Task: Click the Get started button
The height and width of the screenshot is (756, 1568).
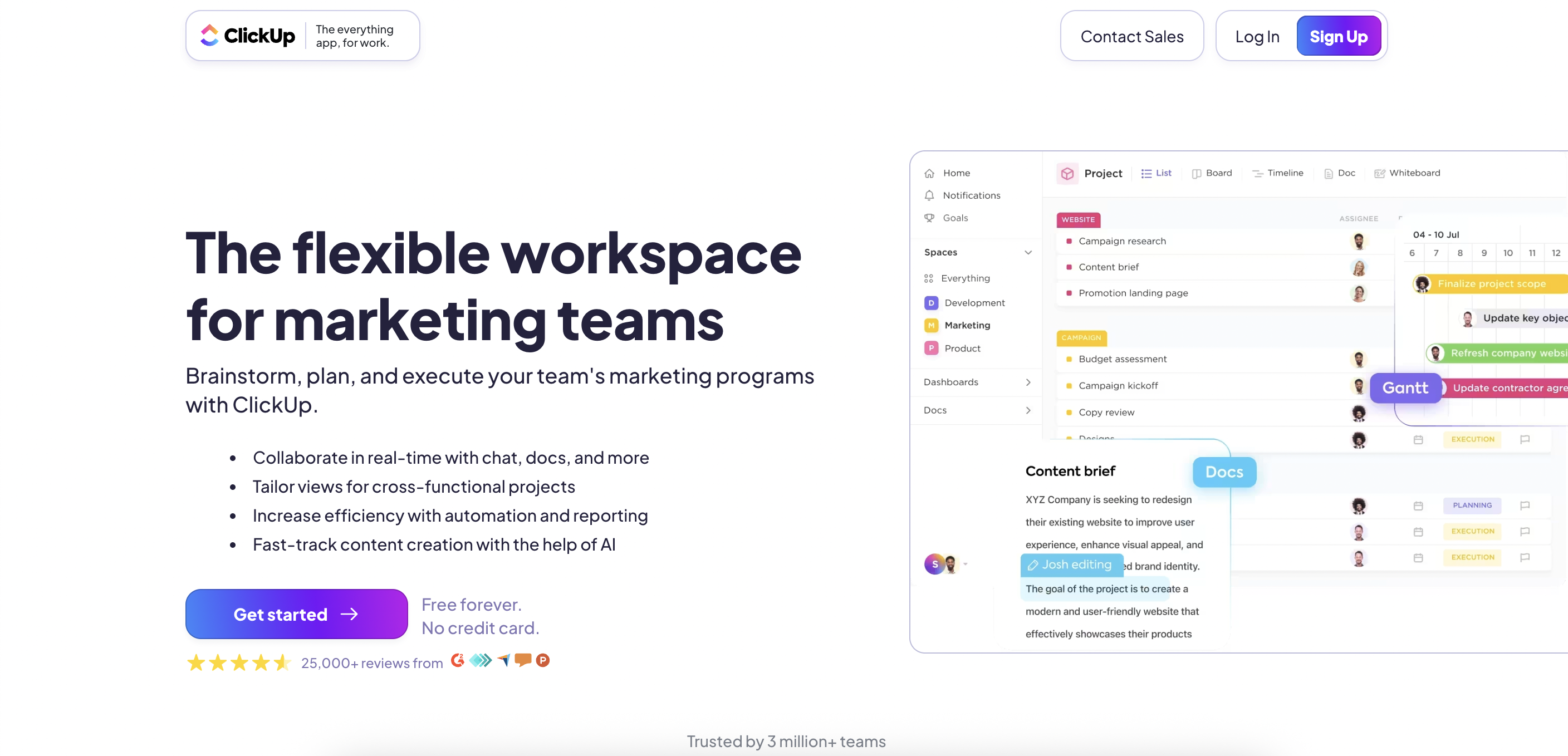Action: pyautogui.click(x=296, y=613)
